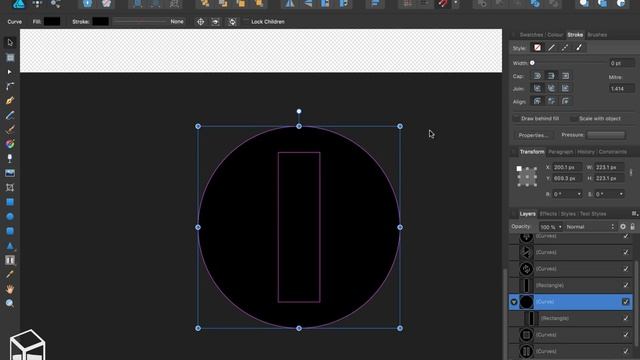The image size is (640, 360).
Task: Hide nested (Rectangle) under selected Curve
Action: point(626,318)
